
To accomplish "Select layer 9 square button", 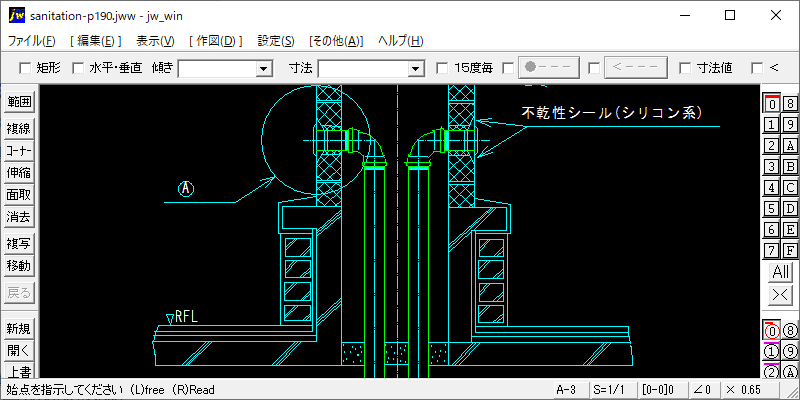I will pos(790,124).
